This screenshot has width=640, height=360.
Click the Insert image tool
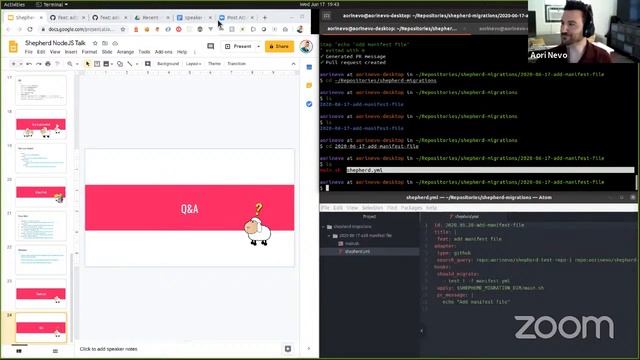(106, 64)
